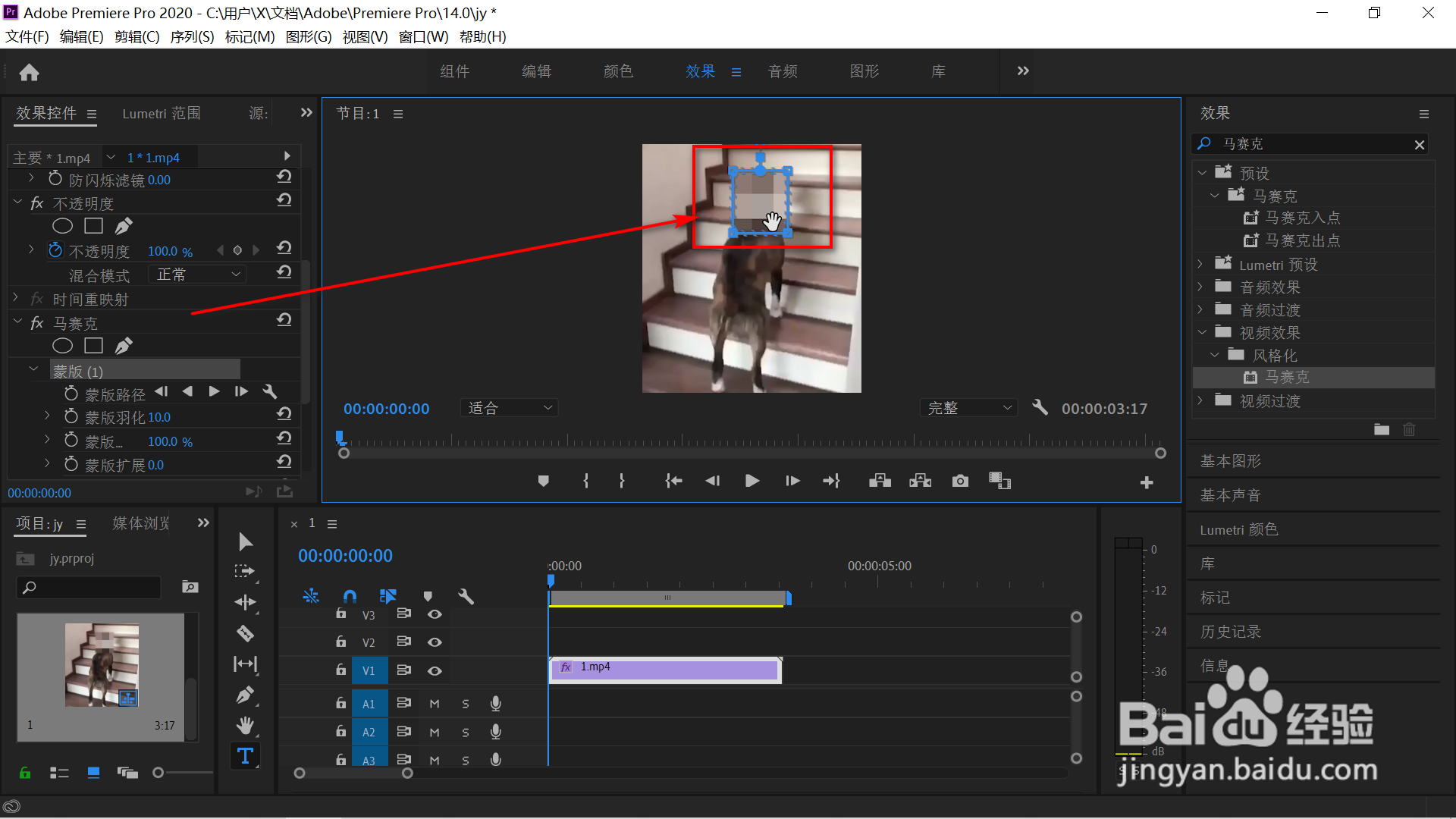Select the Razor tool in the tools panel
This screenshot has height=819, width=1456.
click(x=244, y=633)
